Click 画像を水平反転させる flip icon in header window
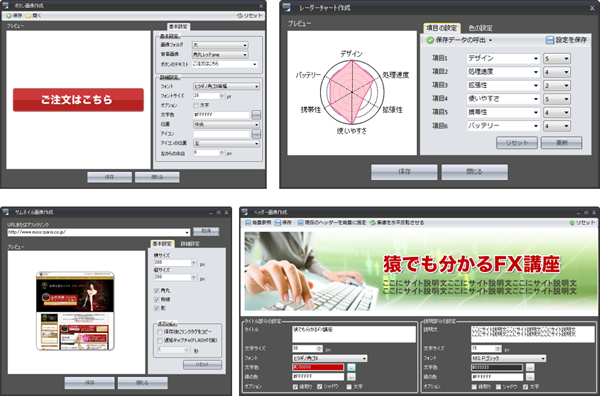 pyautogui.click(x=372, y=223)
